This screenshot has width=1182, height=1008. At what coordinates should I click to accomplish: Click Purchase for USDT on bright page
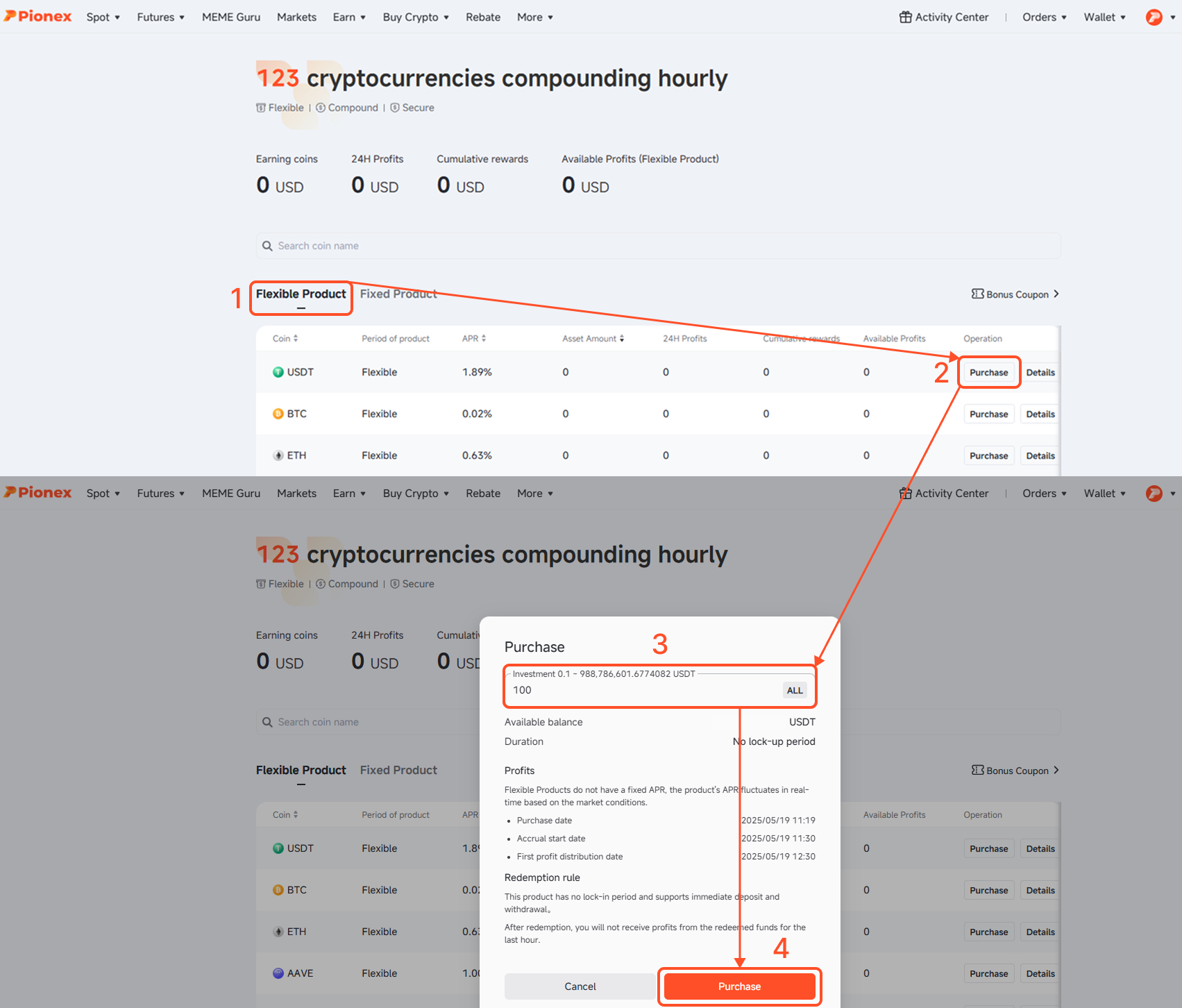989,373
